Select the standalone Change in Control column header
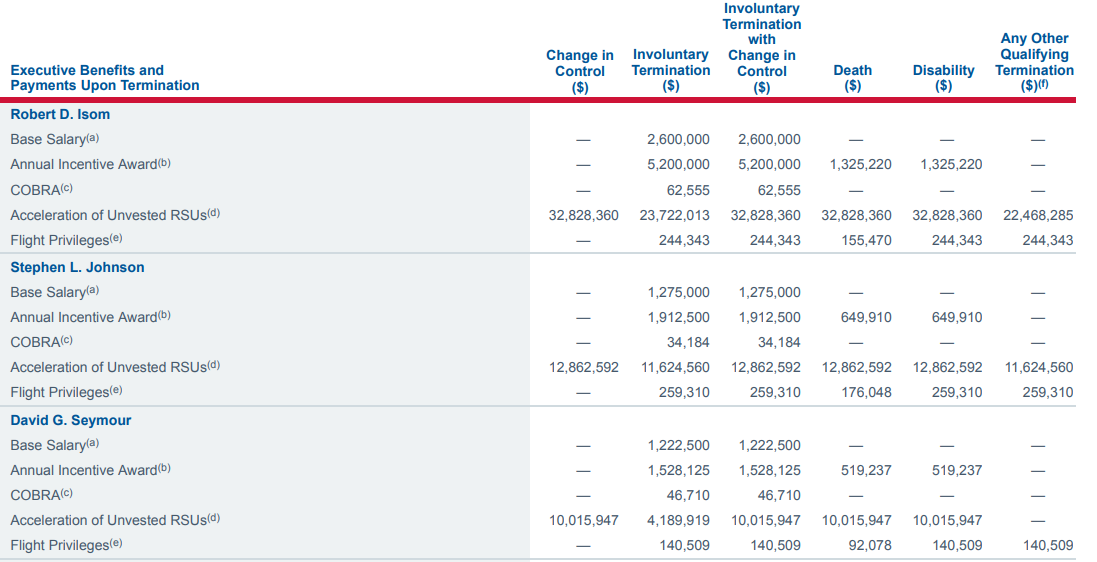1097x562 pixels. pyautogui.click(x=579, y=70)
